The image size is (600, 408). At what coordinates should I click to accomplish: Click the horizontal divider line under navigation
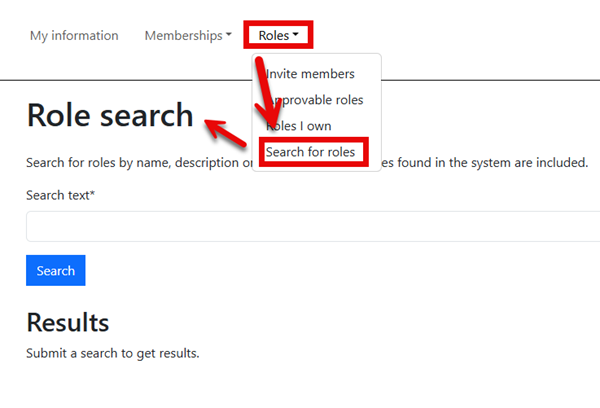pyautogui.click(x=300, y=80)
